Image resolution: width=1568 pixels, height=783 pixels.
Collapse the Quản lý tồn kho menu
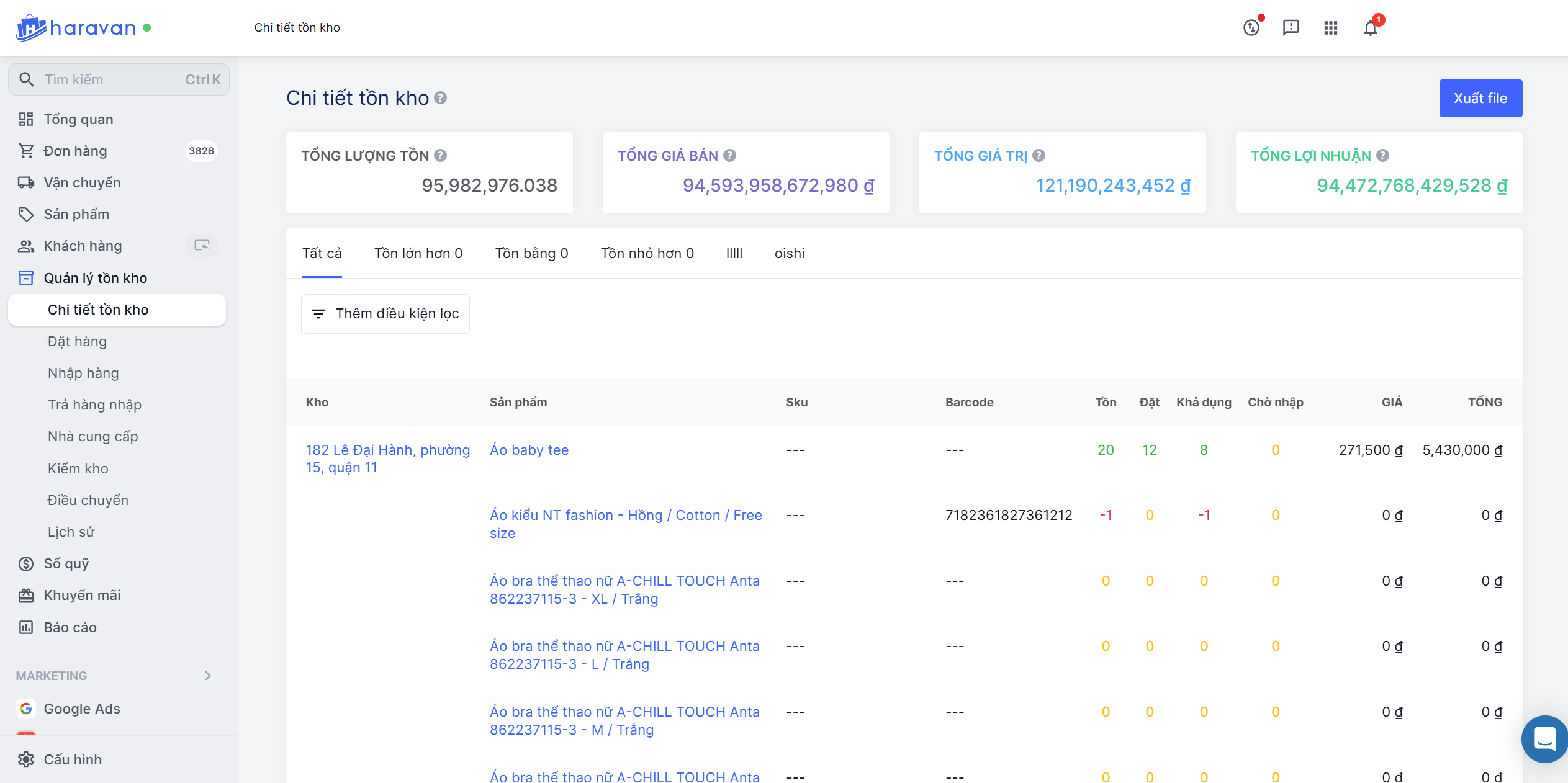(95, 278)
